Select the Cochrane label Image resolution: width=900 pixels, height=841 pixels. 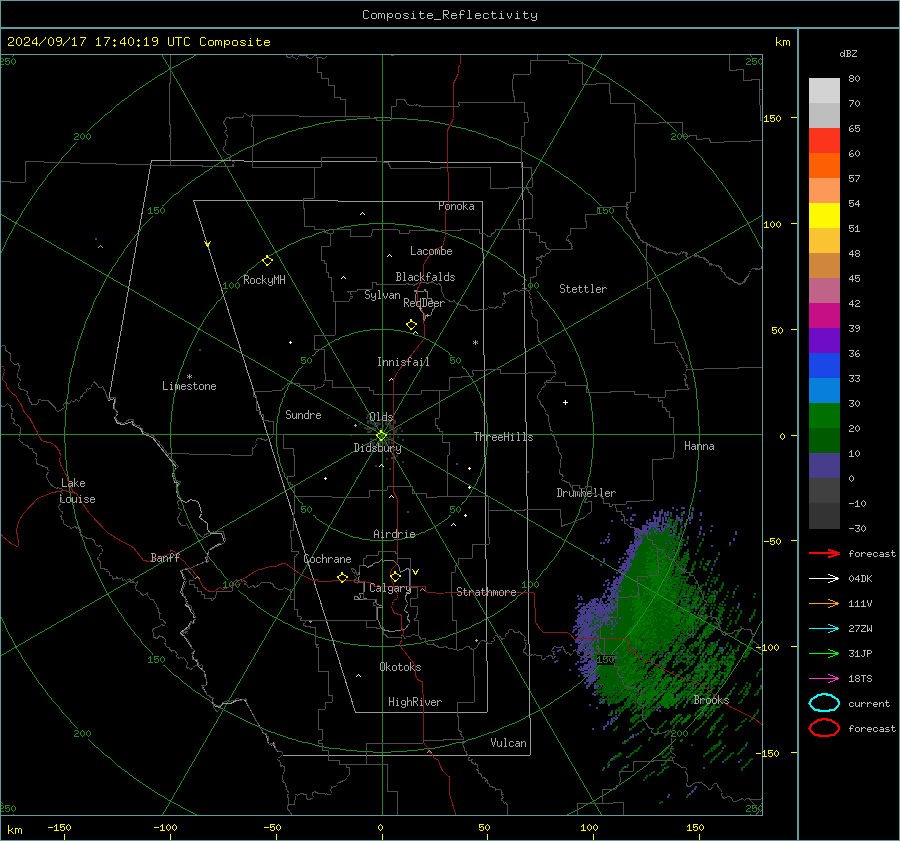[x=327, y=559]
